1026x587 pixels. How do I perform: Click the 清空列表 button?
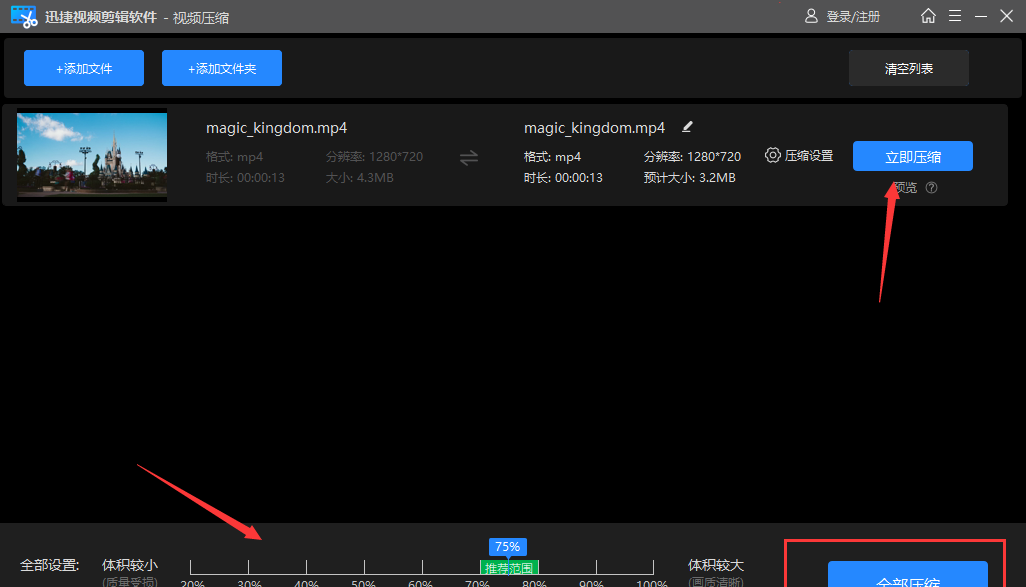pos(909,68)
